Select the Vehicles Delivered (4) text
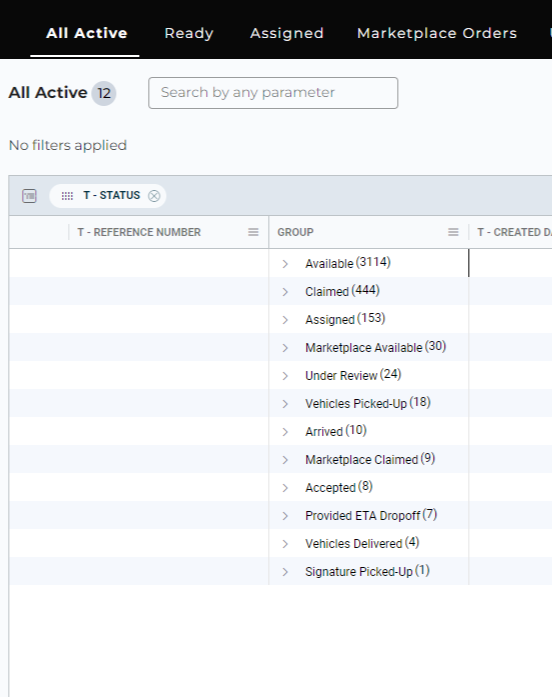This screenshot has height=697, width=552. coord(362,543)
